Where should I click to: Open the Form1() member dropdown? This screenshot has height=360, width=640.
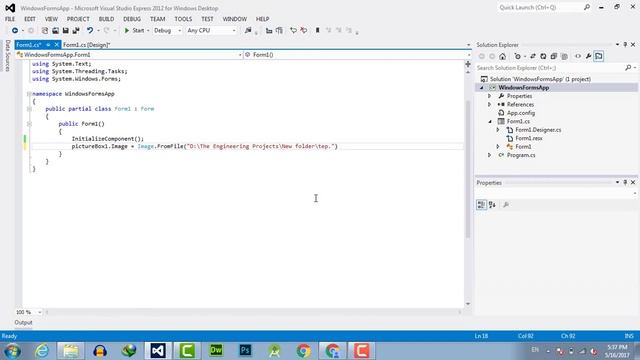pyautogui.click(x=357, y=55)
